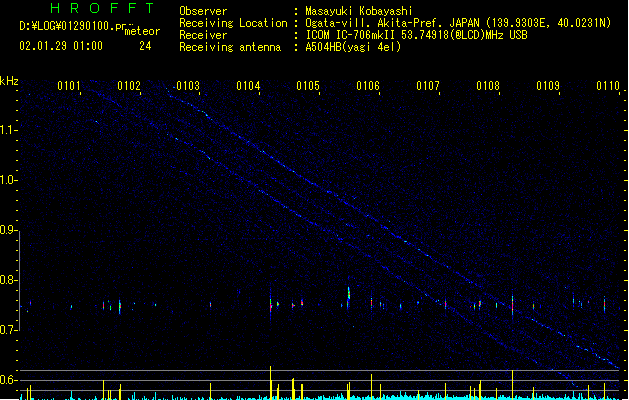629x400 pixels.
Task: Click the 1.0 kHz axis label
Action: pyautogui.click(x=8, y=180)
